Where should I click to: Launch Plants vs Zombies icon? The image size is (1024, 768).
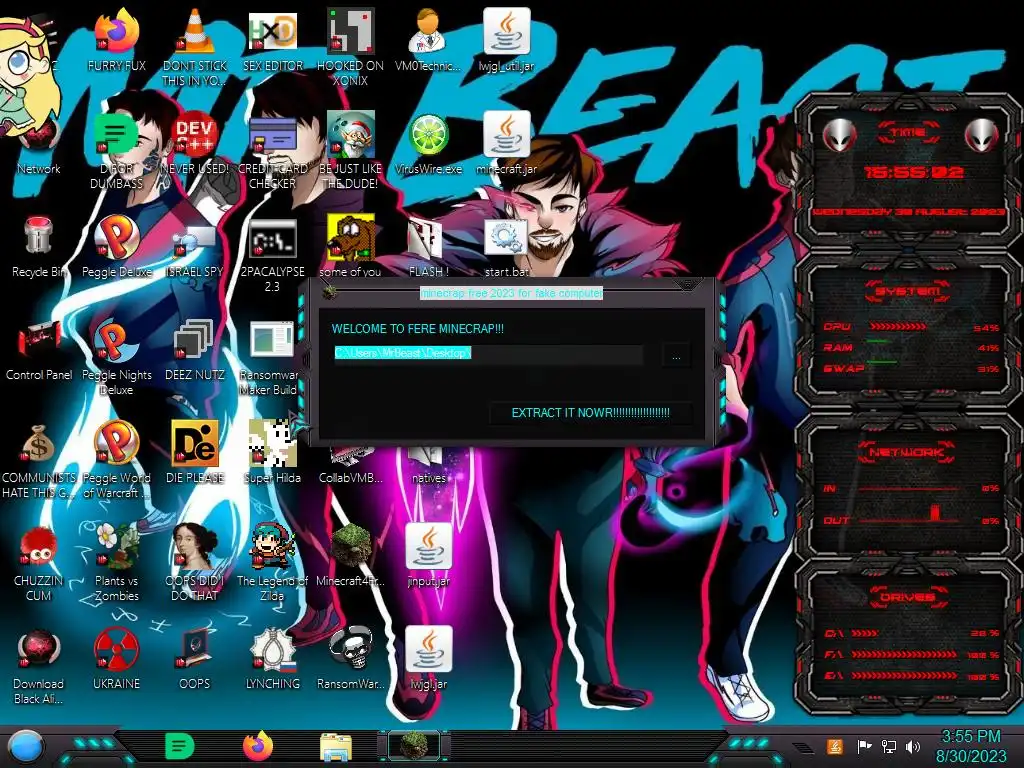click(x=116, y=547)
